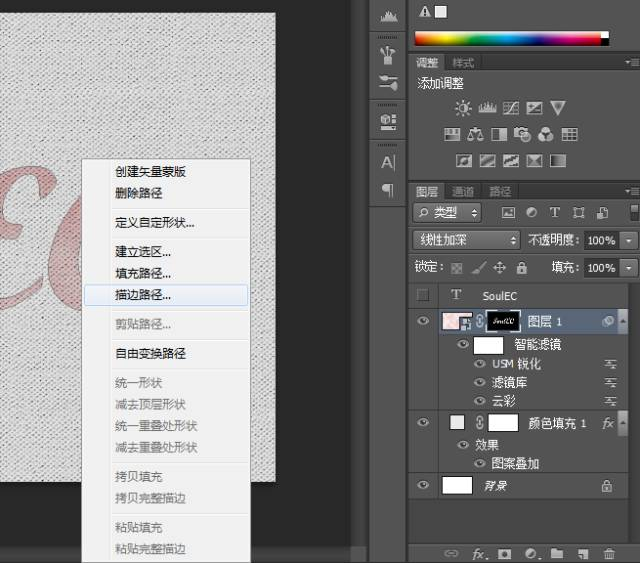Hide the 滤镜库 filter
The height and width of the screenshot is (563, 640).
coord(480,382)
